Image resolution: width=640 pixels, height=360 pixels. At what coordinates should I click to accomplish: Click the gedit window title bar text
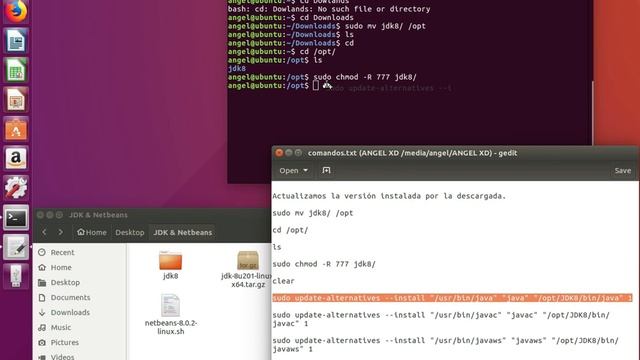[x=412, y=153]
